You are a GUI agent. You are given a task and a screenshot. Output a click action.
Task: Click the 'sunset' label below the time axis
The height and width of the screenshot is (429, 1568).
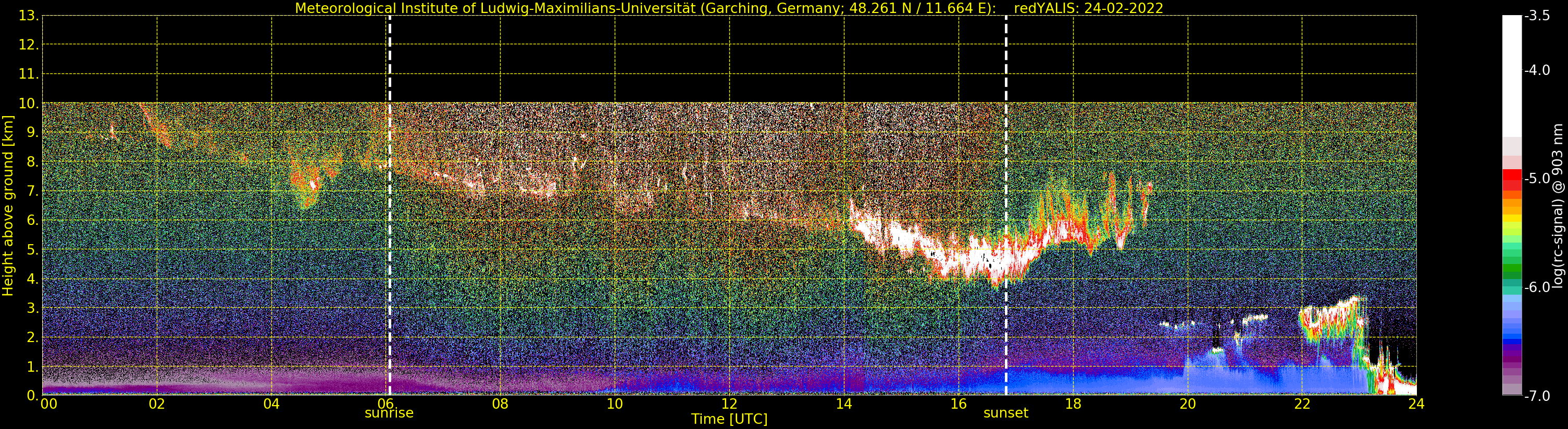(1005, 413)
